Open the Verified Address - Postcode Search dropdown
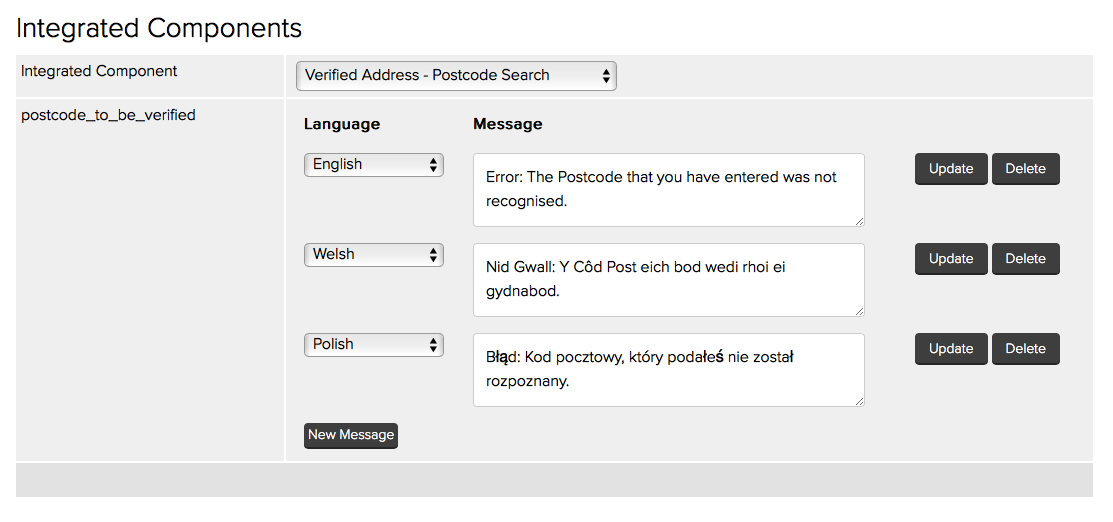Screen dimensions: 1113x522 click(456, 76)
